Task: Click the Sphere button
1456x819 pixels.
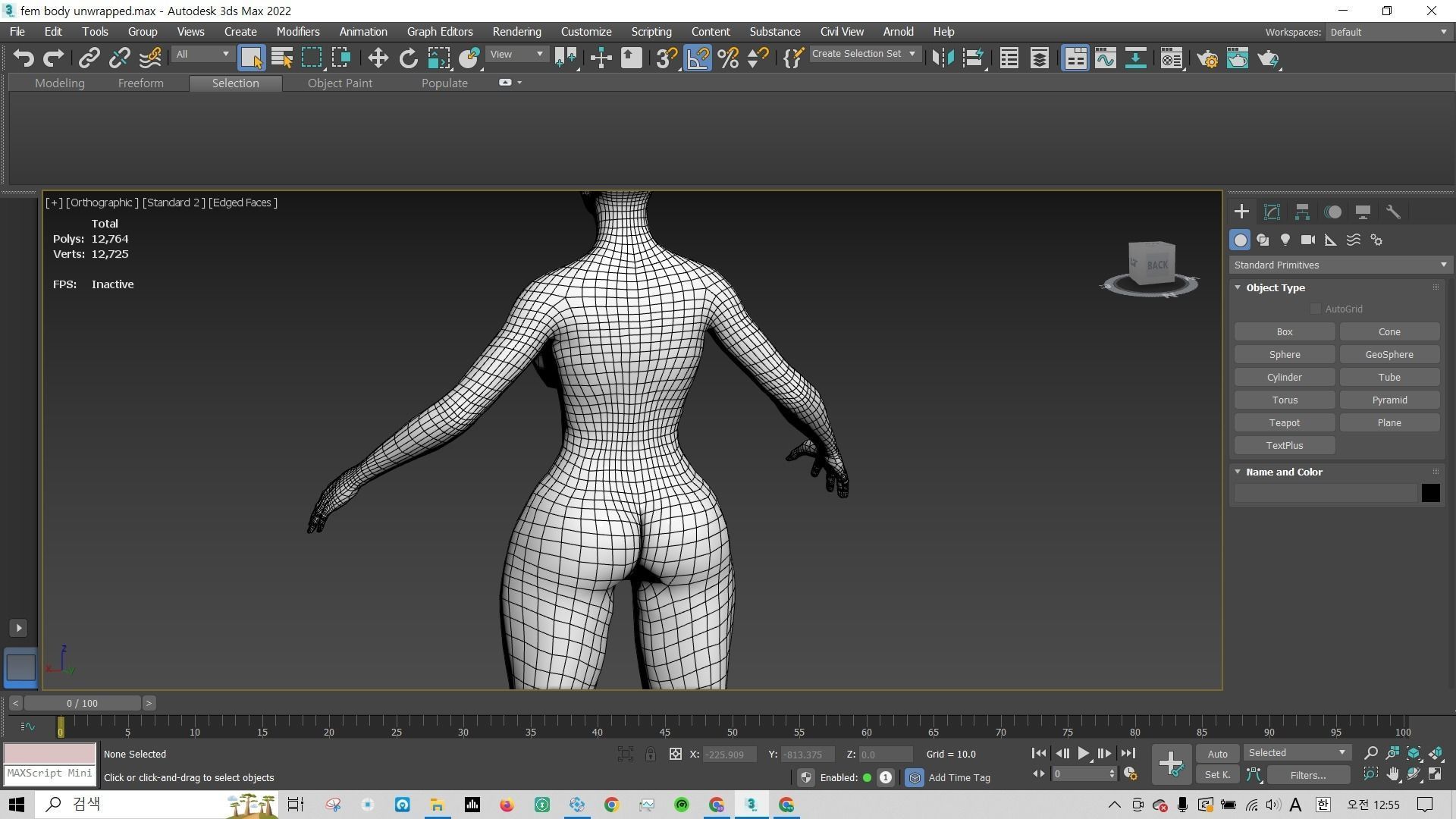Action: pos(1285,354)
